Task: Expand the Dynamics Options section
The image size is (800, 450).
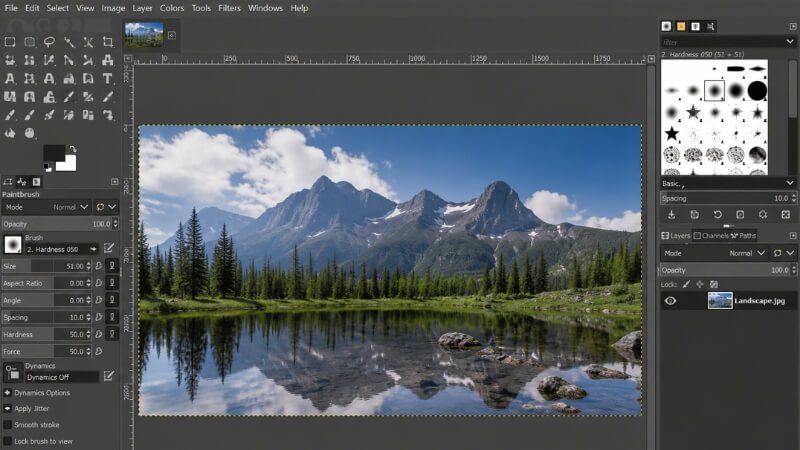Action: 7,392
